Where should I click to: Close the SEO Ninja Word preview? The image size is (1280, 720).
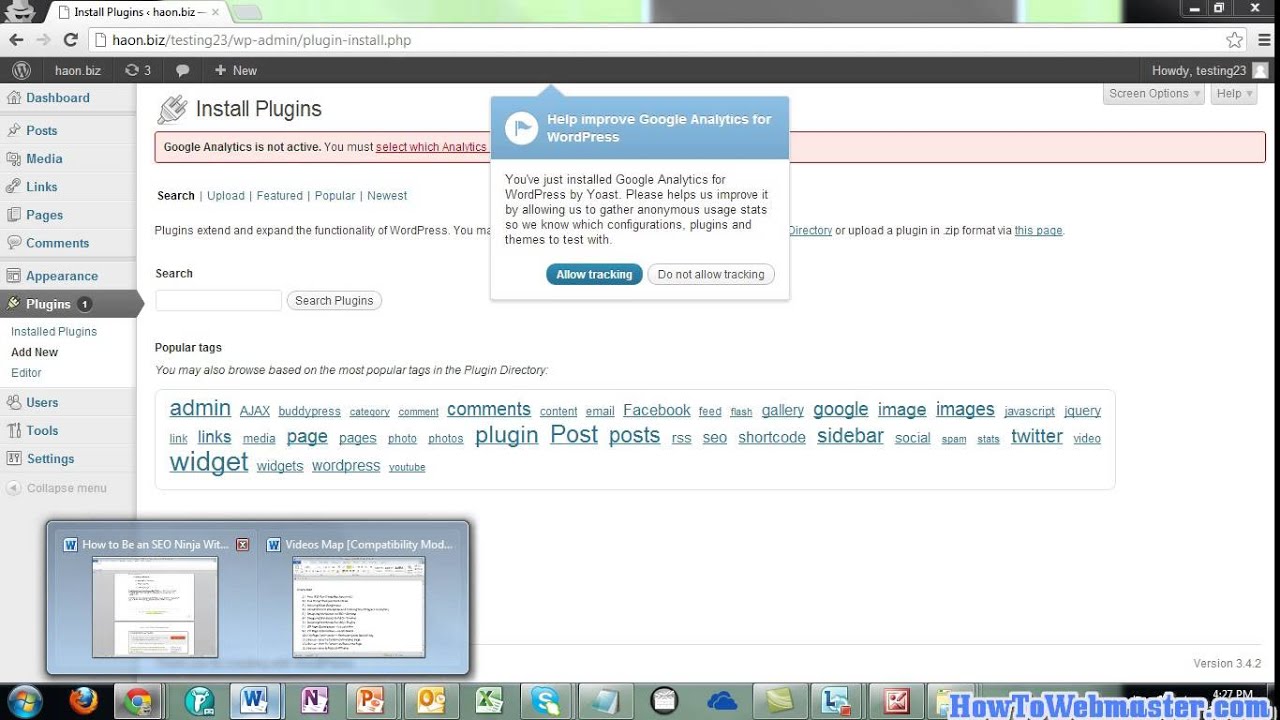tap(243, 545)
